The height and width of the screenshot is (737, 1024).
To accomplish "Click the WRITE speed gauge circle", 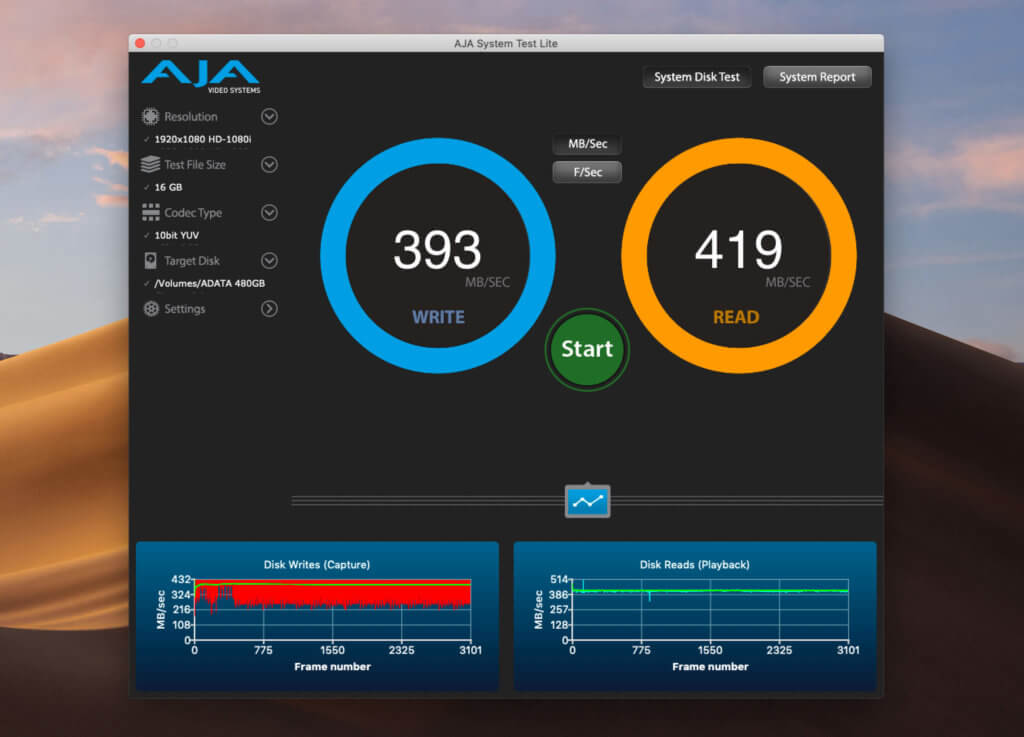I will 437,252.
